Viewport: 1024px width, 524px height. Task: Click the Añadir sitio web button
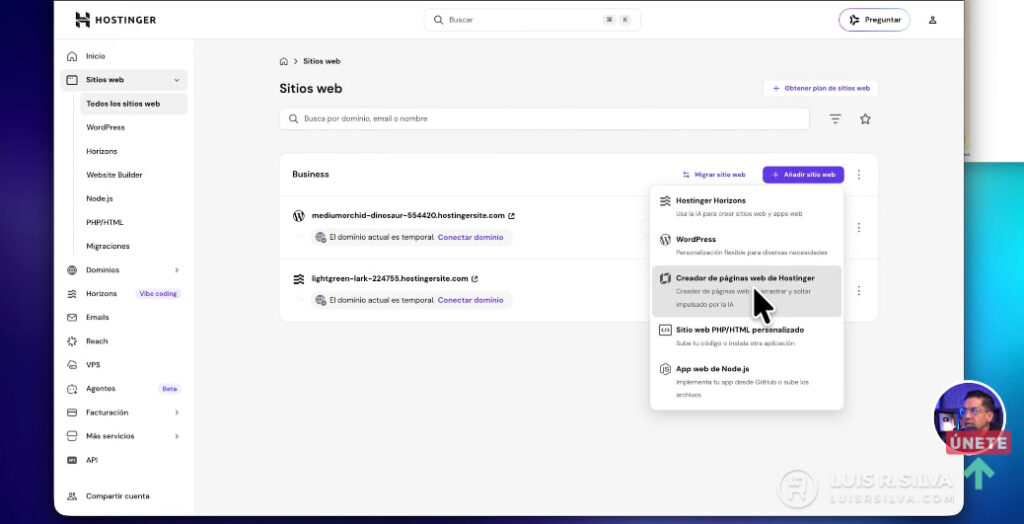click(x=803, y=174)
